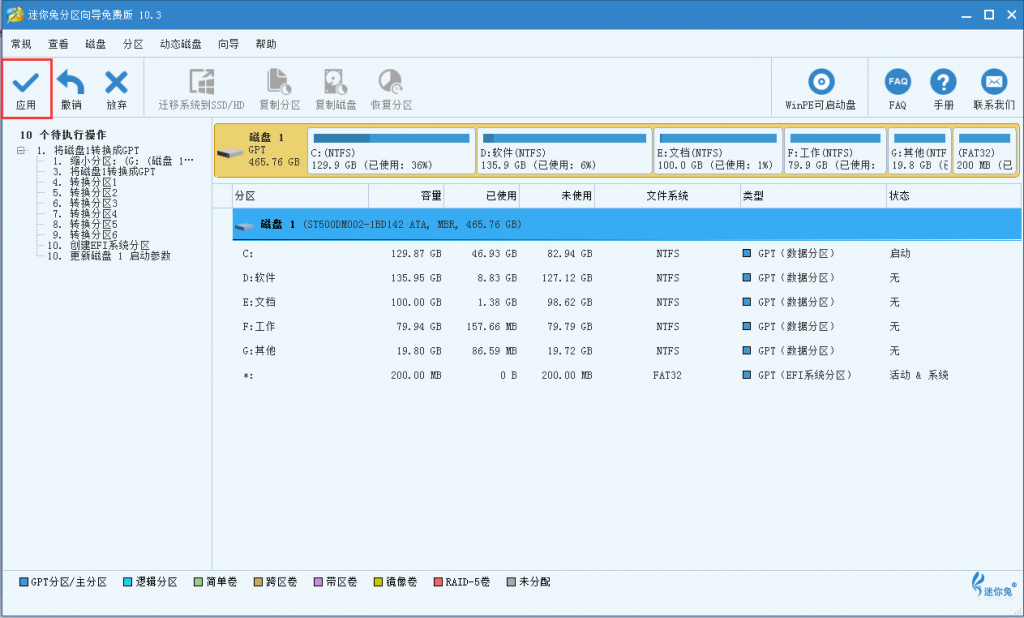Select G:其他 block in disk map
Image resolution: width=1024 pixels, height=618 pixels.
pos(920,152)
